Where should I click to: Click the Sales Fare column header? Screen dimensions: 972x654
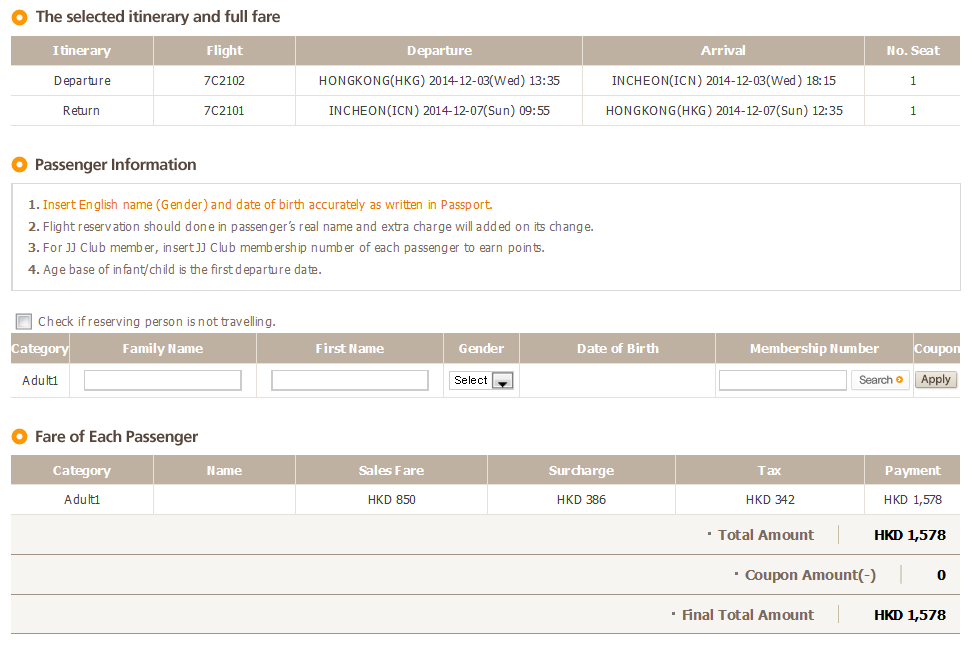tap(391, 471)
